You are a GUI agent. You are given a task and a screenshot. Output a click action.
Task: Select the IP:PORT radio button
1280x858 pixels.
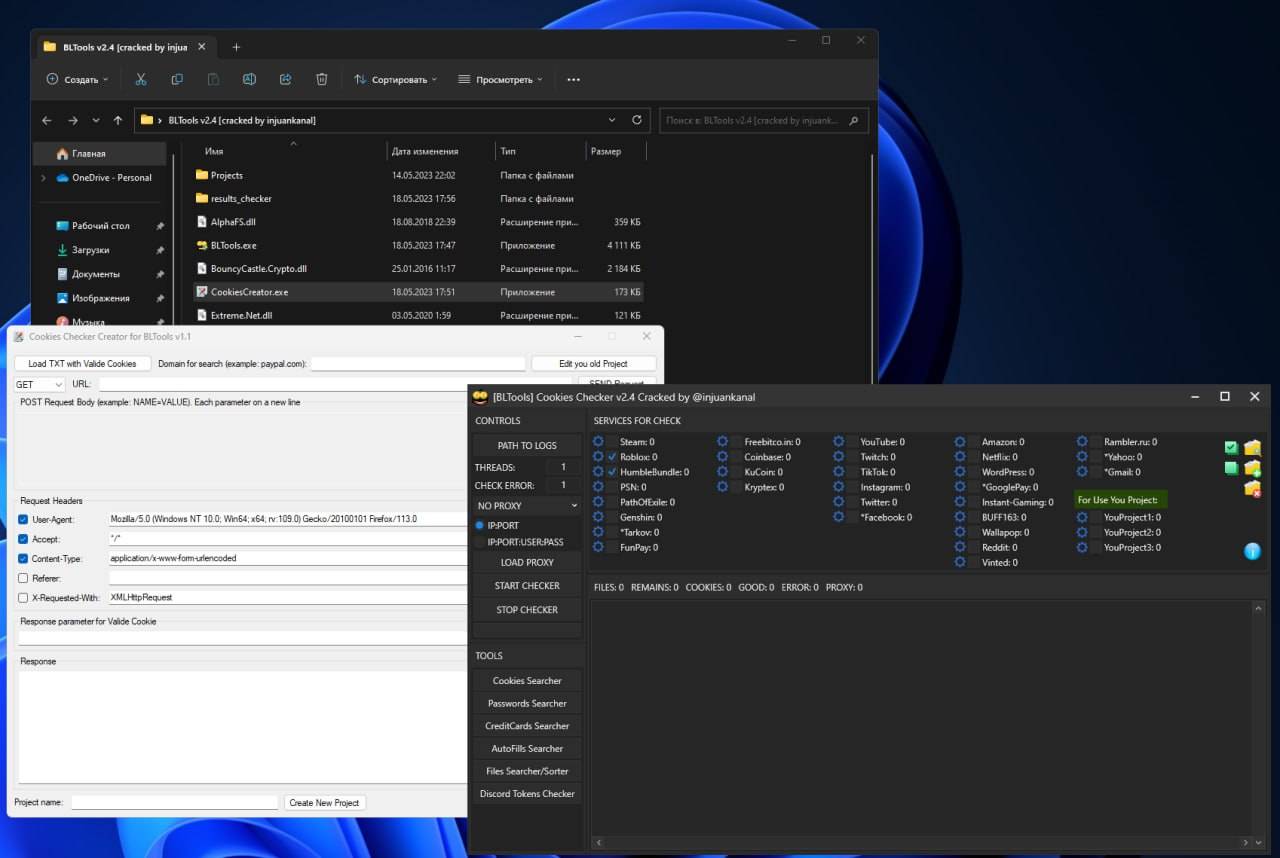[480, 525]
